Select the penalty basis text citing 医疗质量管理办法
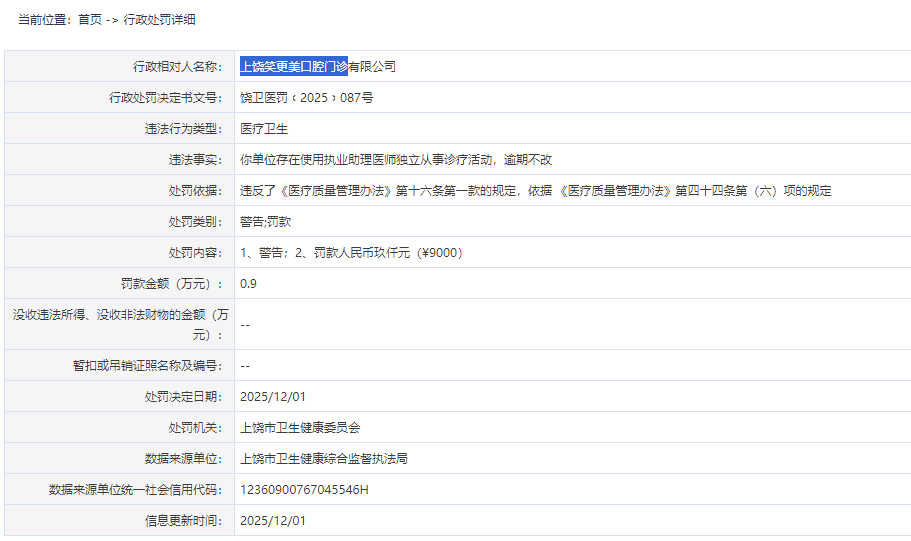 click(536, 191)
